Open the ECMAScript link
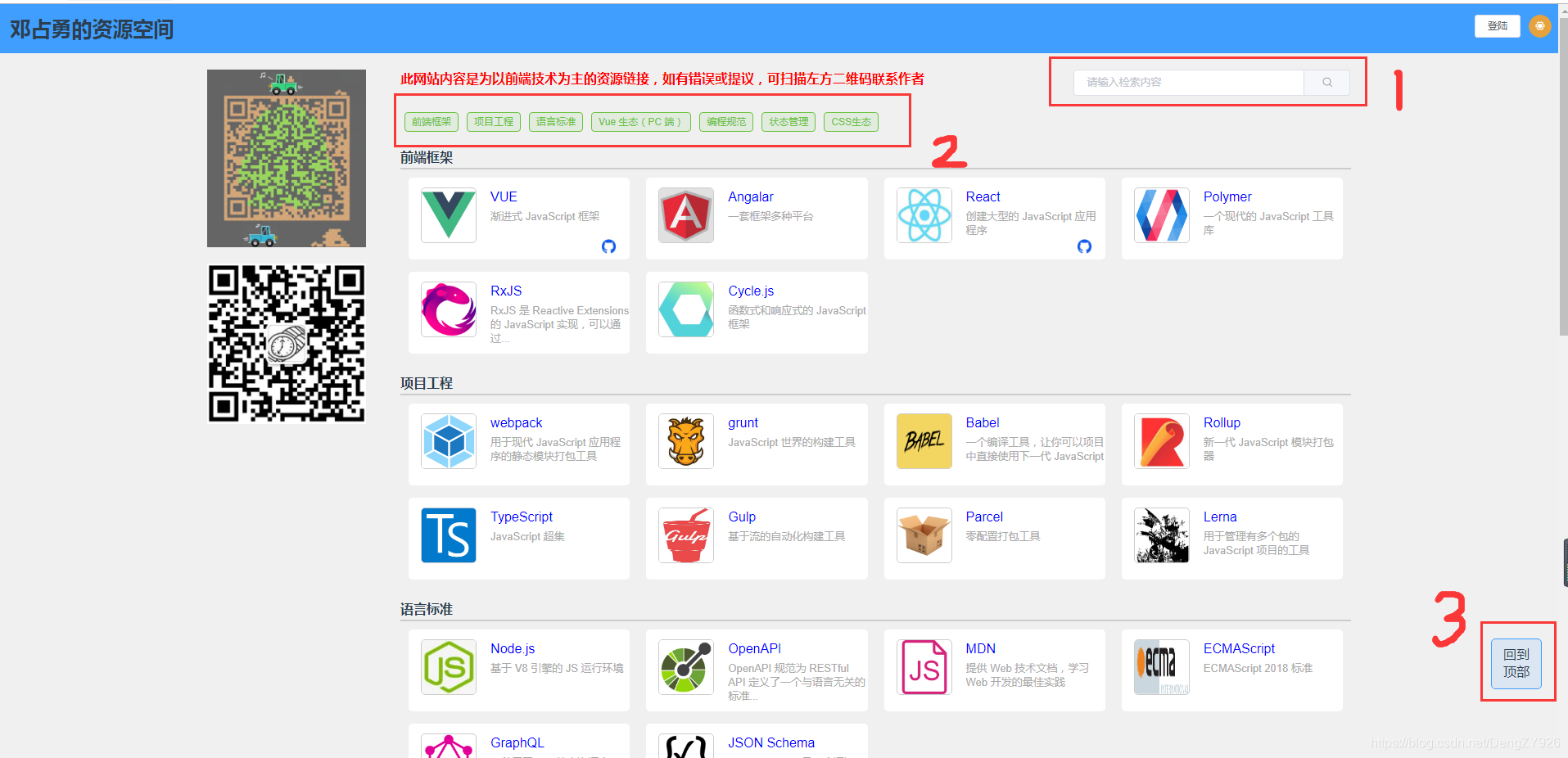Image resolution: width=1568 pixels, height=758 pixels. click(1239, 648)
